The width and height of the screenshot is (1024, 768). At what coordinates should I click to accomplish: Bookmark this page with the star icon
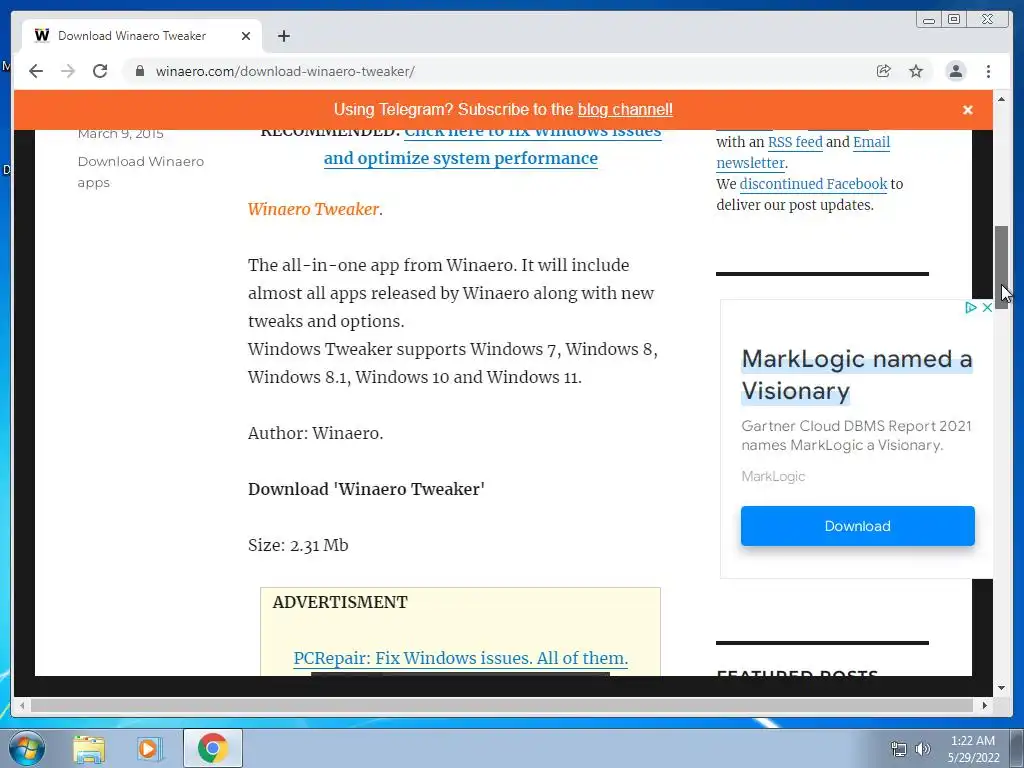[916, 71]
